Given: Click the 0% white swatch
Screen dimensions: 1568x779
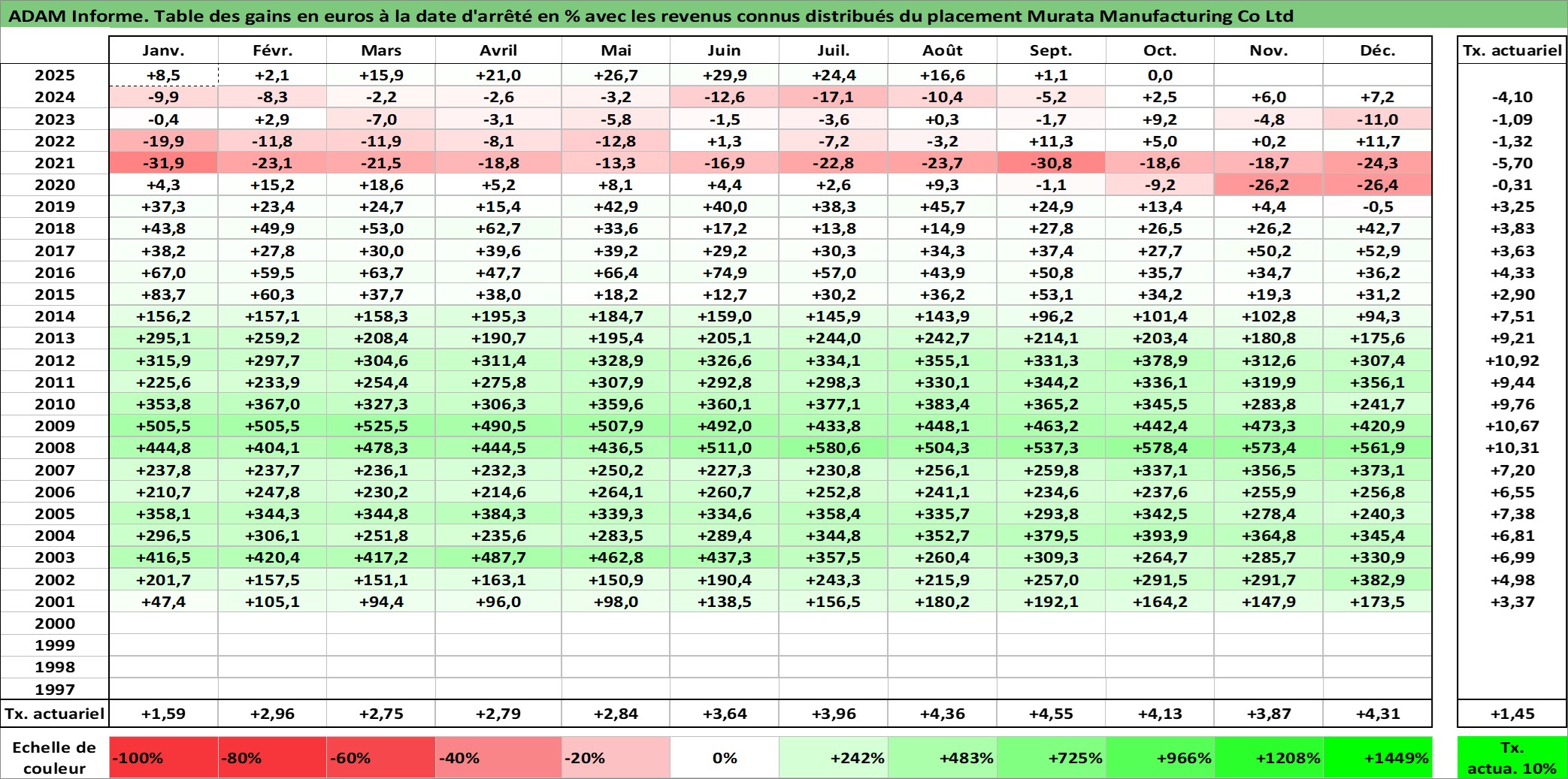Looking at the screenshot, I should pyautogui.click(x=725, y=757).
